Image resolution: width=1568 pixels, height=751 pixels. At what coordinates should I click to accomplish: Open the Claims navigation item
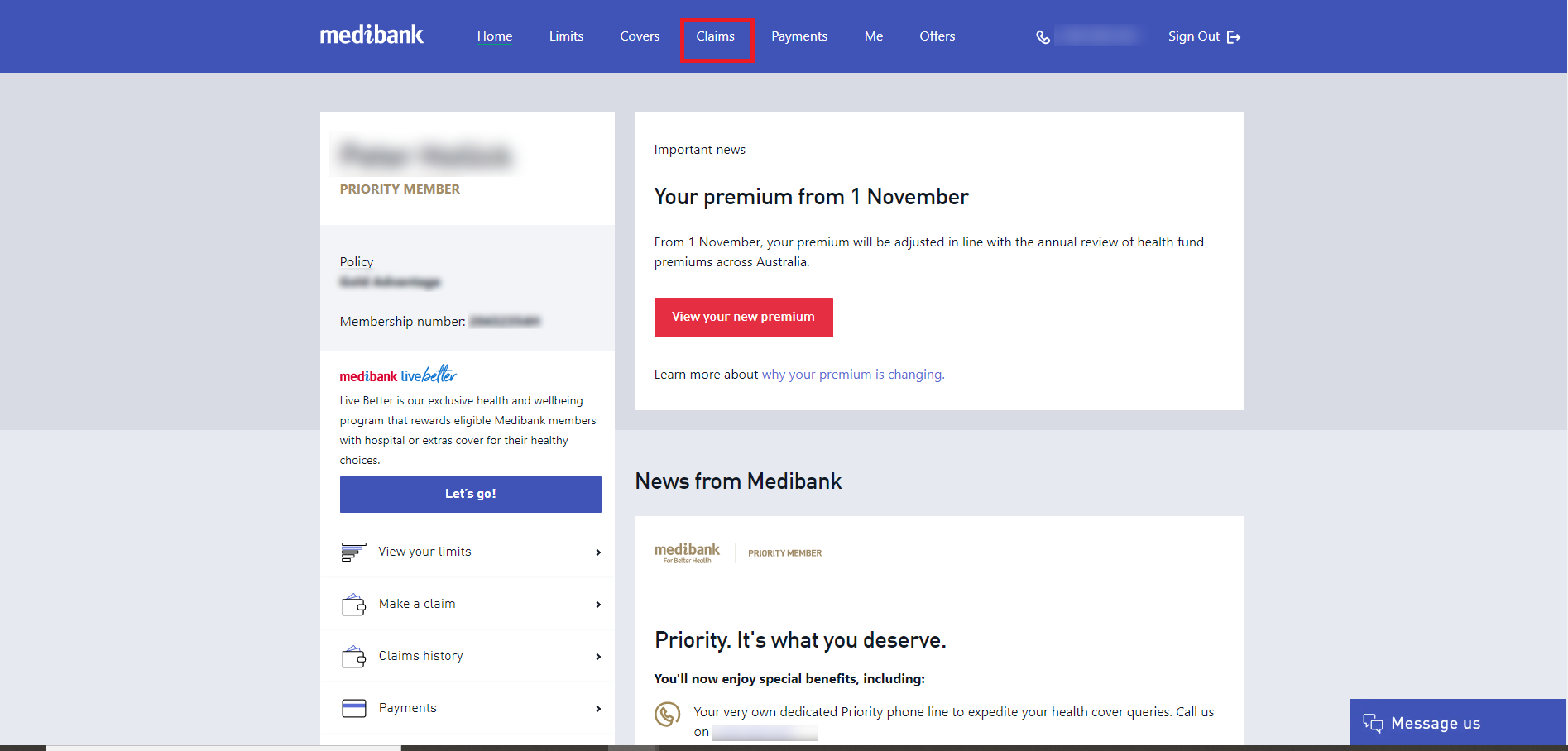(716, 36)
